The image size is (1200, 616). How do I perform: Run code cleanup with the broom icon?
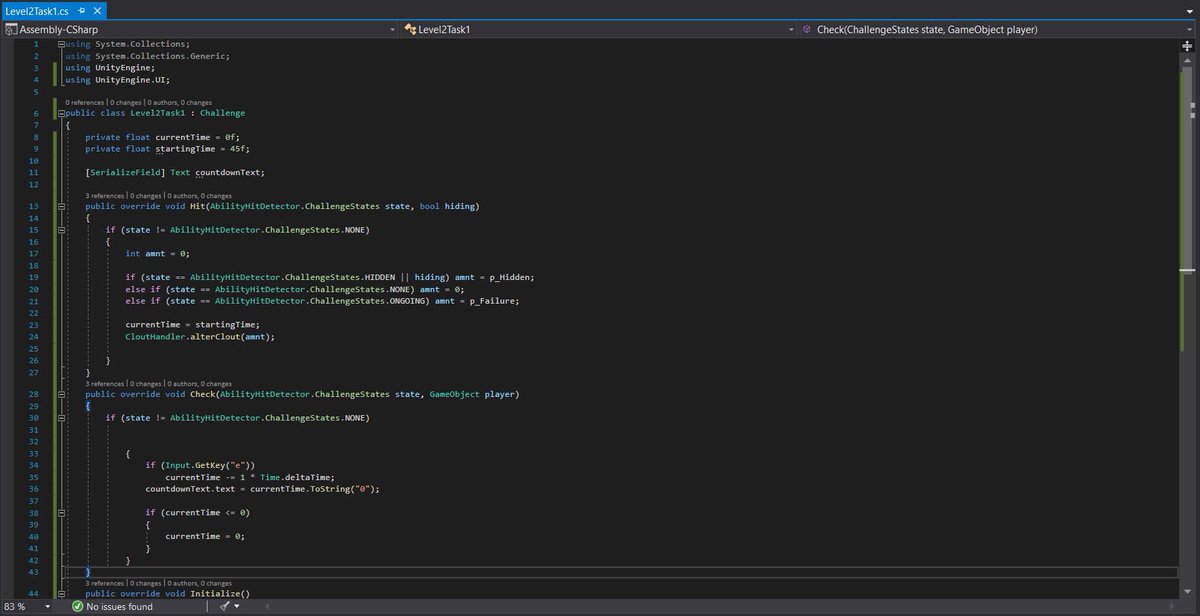click(x=224, y=607)
